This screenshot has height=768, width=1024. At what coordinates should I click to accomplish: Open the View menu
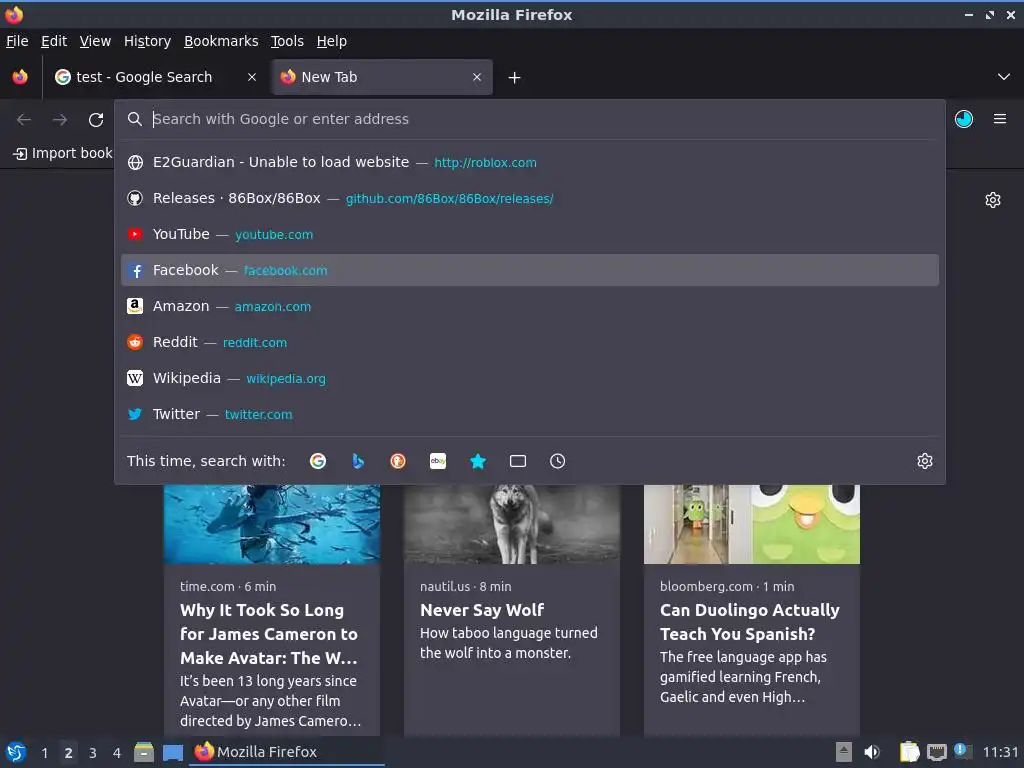click(x=95, y=41)
